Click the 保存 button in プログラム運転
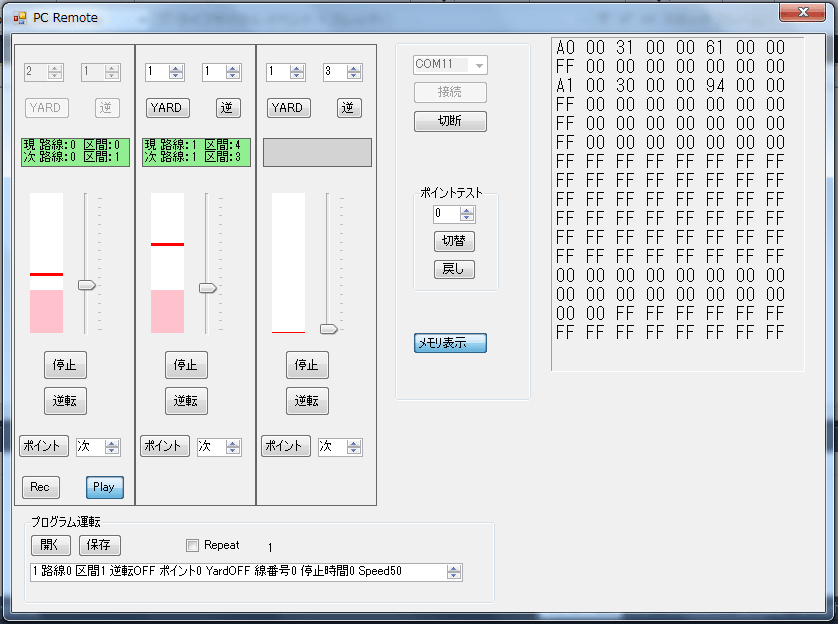 [99, 545]
